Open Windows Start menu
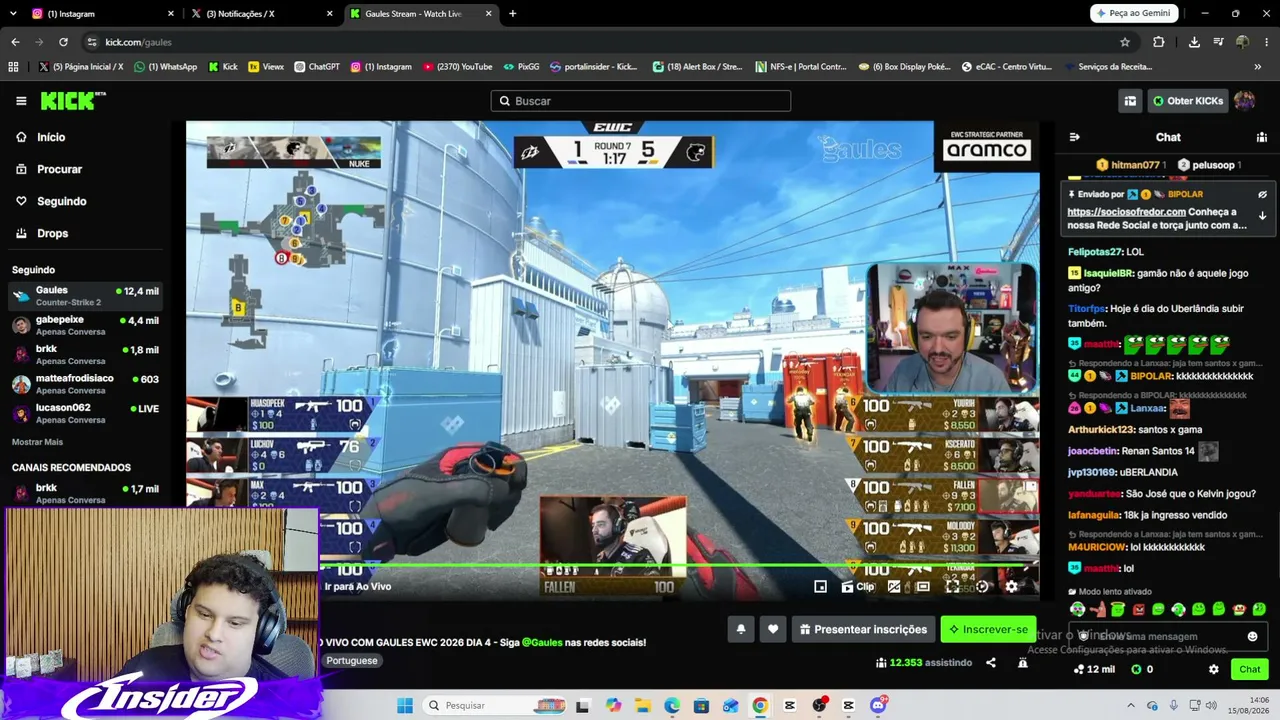1280x720 pixels. [x=405, y=706]
